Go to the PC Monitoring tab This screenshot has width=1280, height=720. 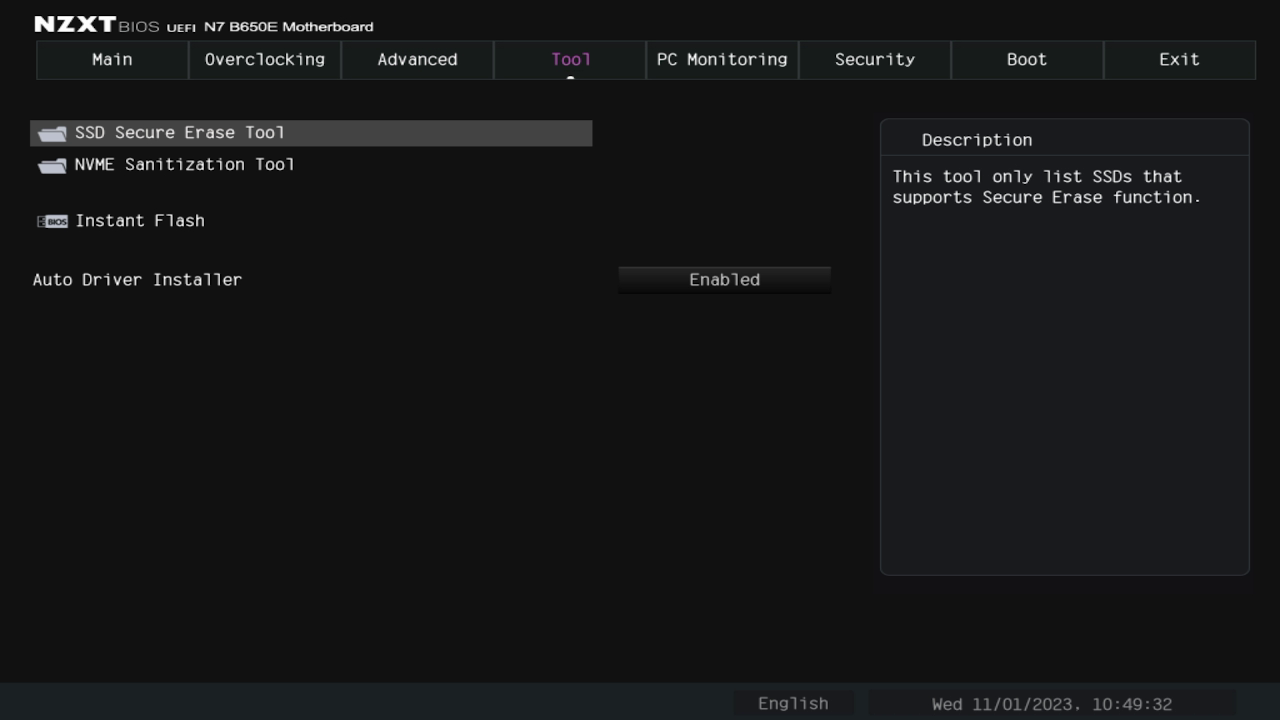tap(722, 59)
